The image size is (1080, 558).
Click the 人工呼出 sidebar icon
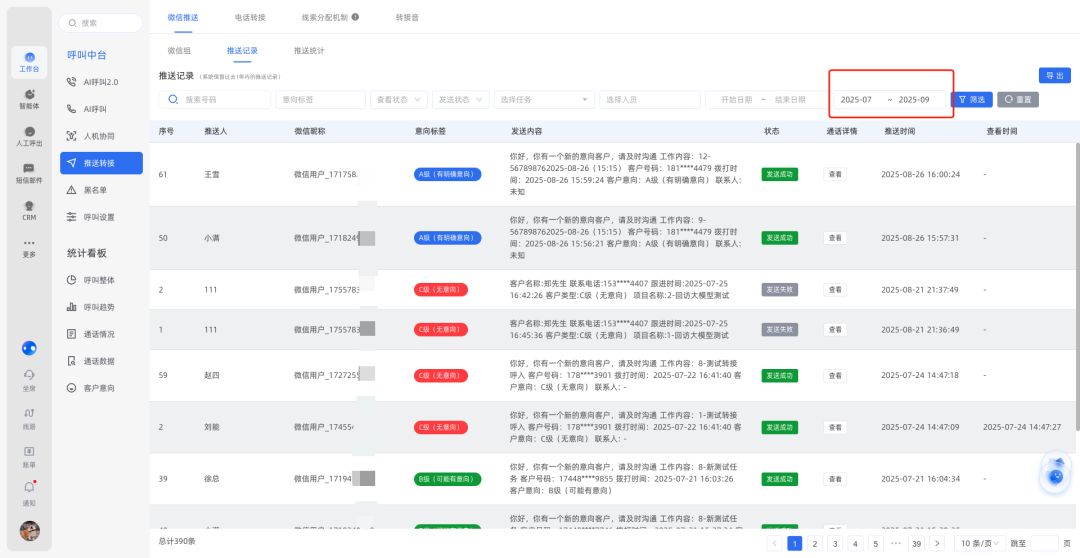[29, 136]
